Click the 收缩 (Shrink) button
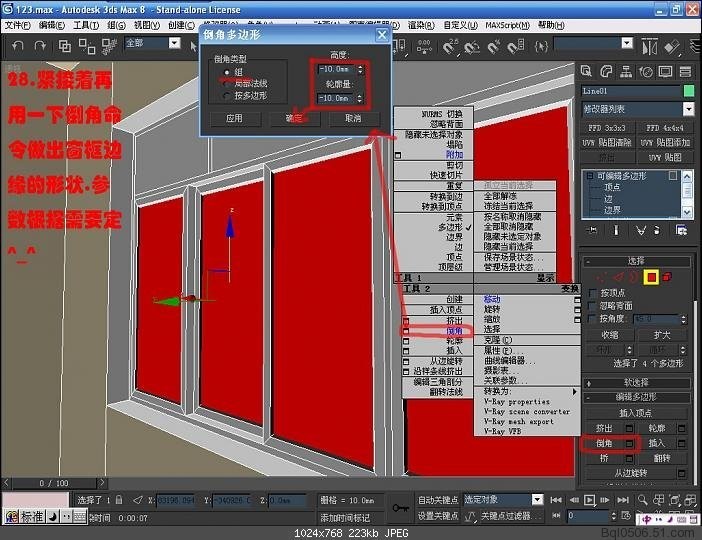The image size is (702, 540). point(610,335)
